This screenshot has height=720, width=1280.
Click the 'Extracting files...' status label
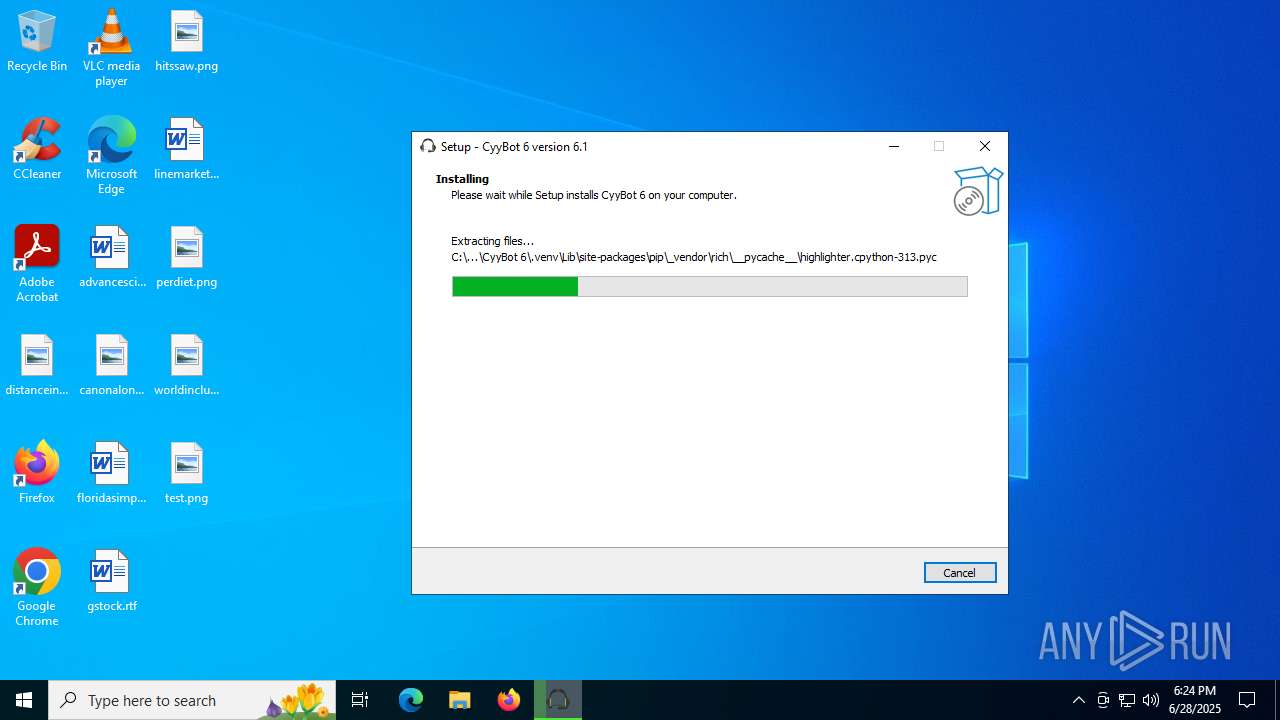pos(492,241)
